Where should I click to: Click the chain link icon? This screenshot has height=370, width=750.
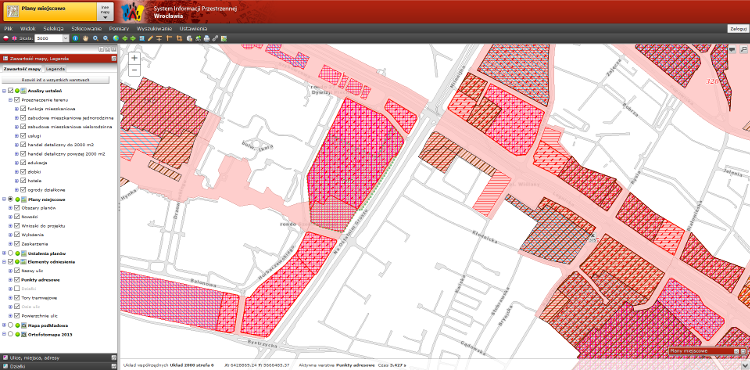215,38
